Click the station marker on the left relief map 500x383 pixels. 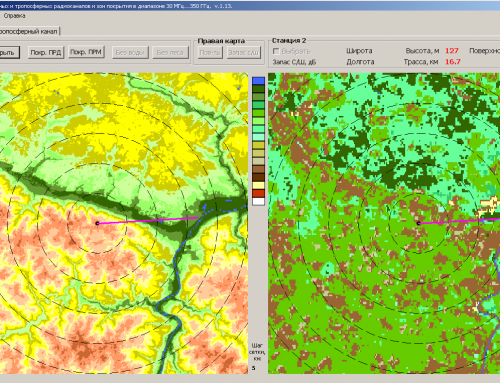[x=97, y=223]
